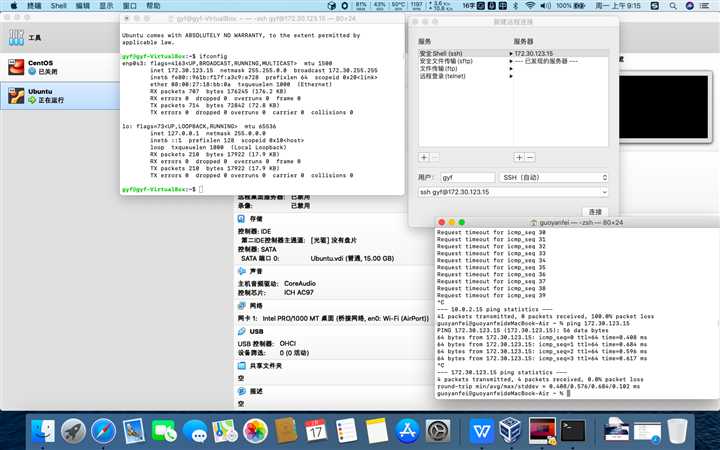This screenshot has width=720, height=450.
Task: Click the 网卡 1 Intel PRO/1000 network entry
Action: click(333, 318)
